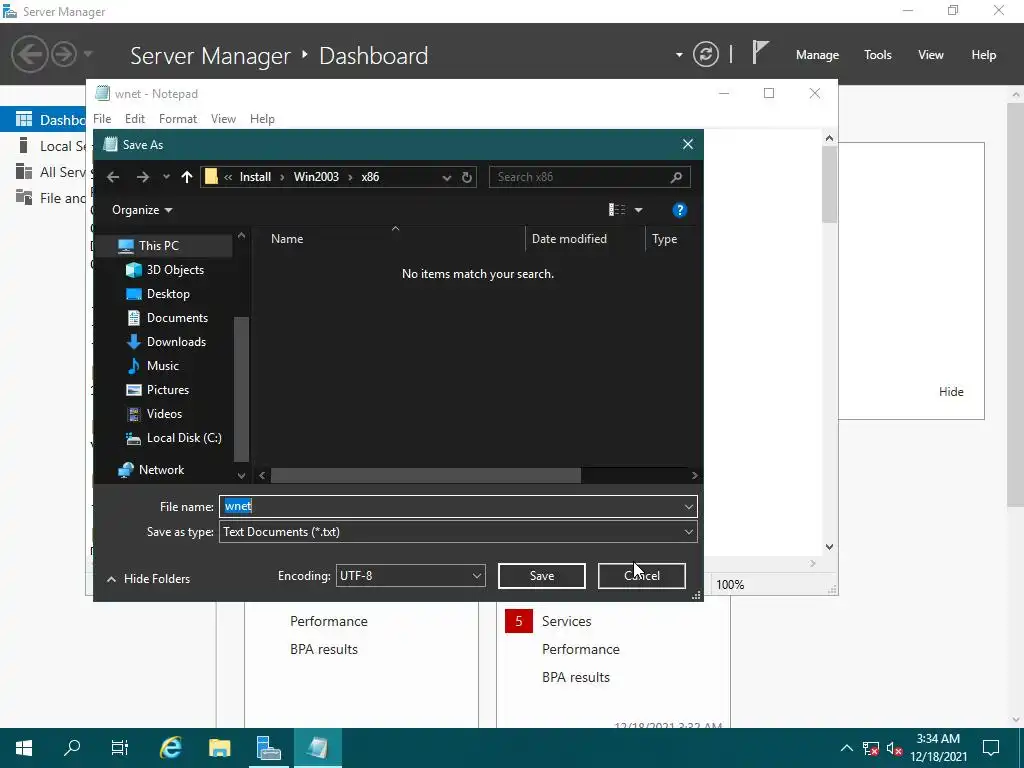Expand the address bar path dropdown

click(447, 177)
